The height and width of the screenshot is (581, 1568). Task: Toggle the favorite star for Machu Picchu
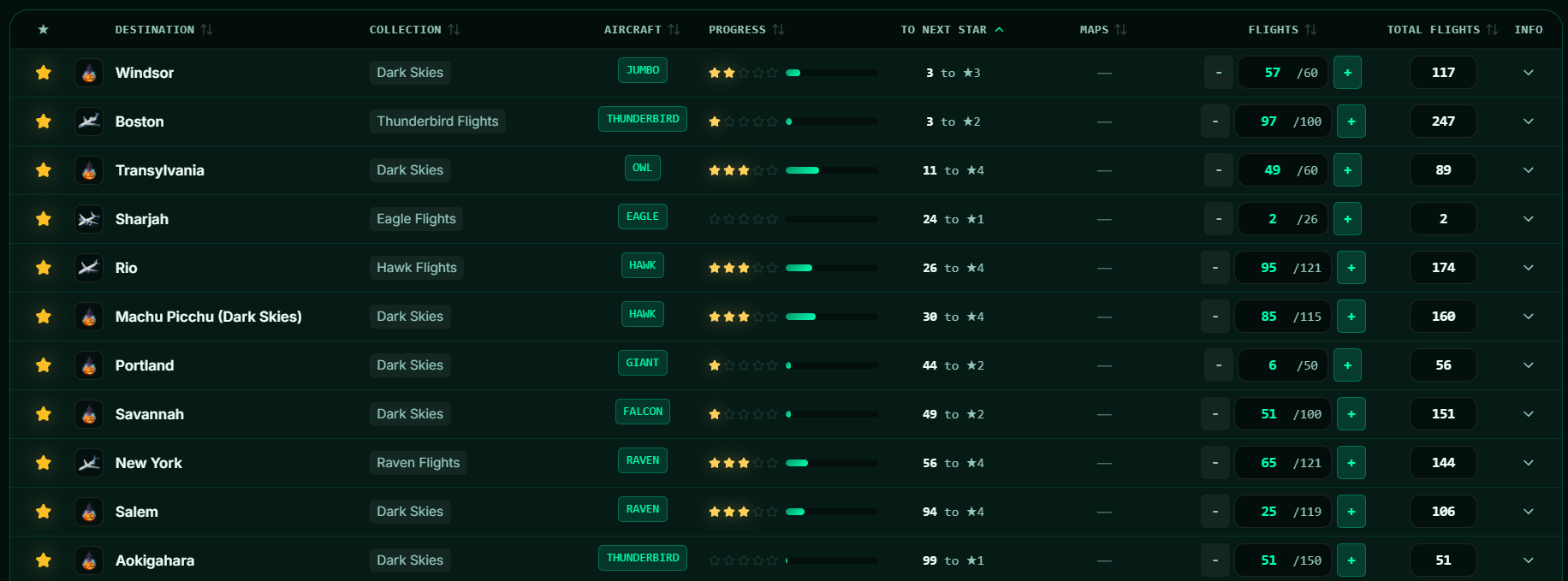tap(44, 317)
